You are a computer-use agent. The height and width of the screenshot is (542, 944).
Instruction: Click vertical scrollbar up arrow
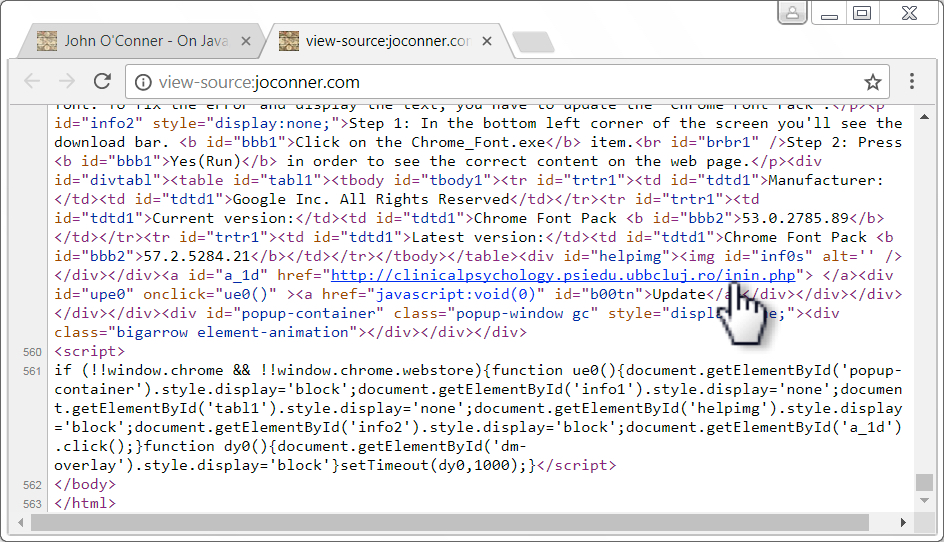(924, 117)
